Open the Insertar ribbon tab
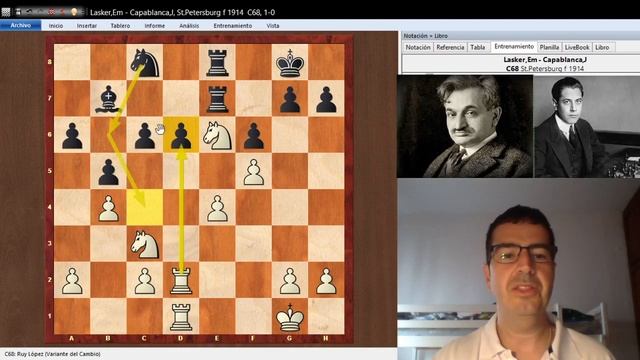640x360 pixels. 87,26
